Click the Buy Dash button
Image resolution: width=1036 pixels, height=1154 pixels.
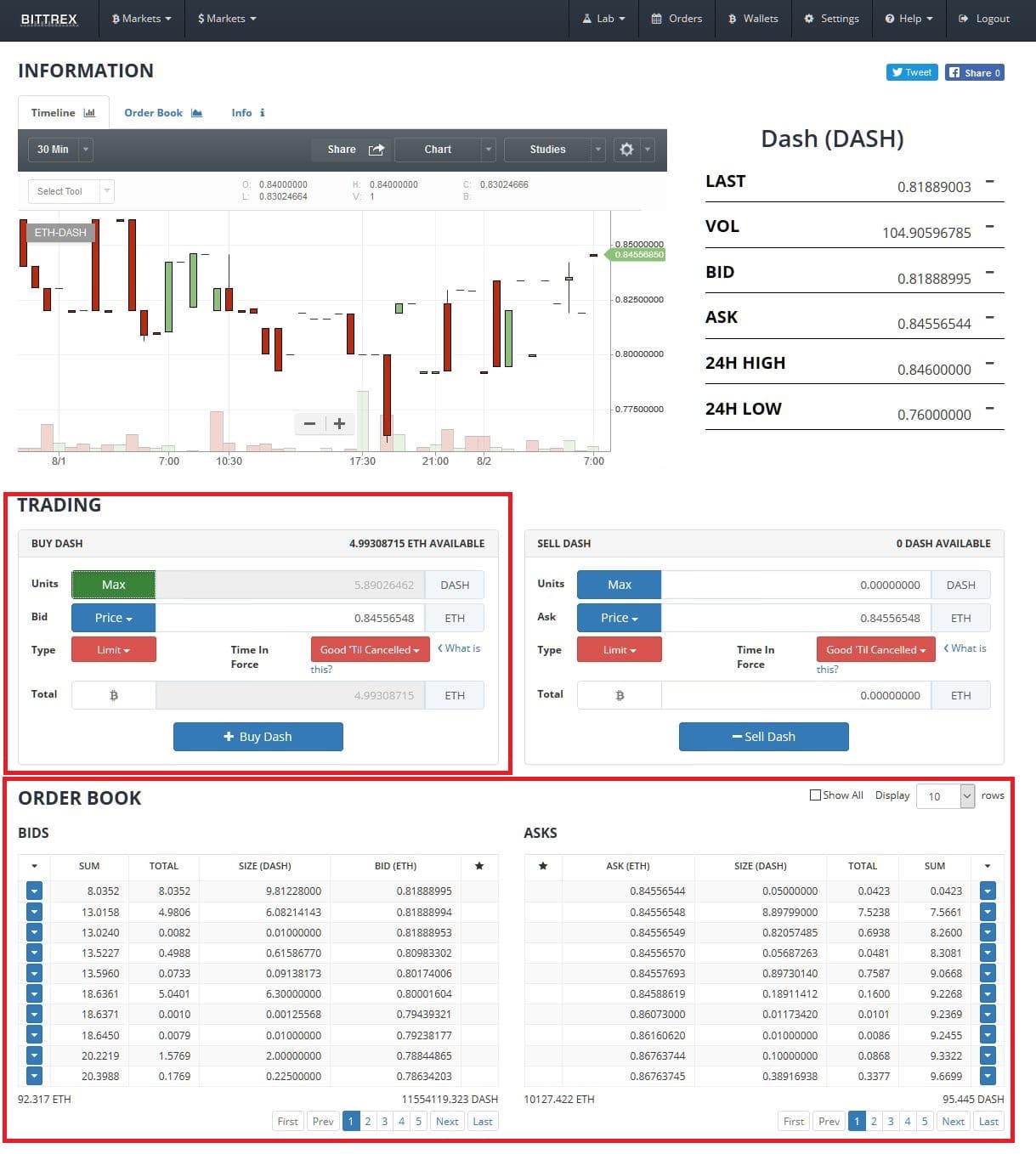coord(258,736)
